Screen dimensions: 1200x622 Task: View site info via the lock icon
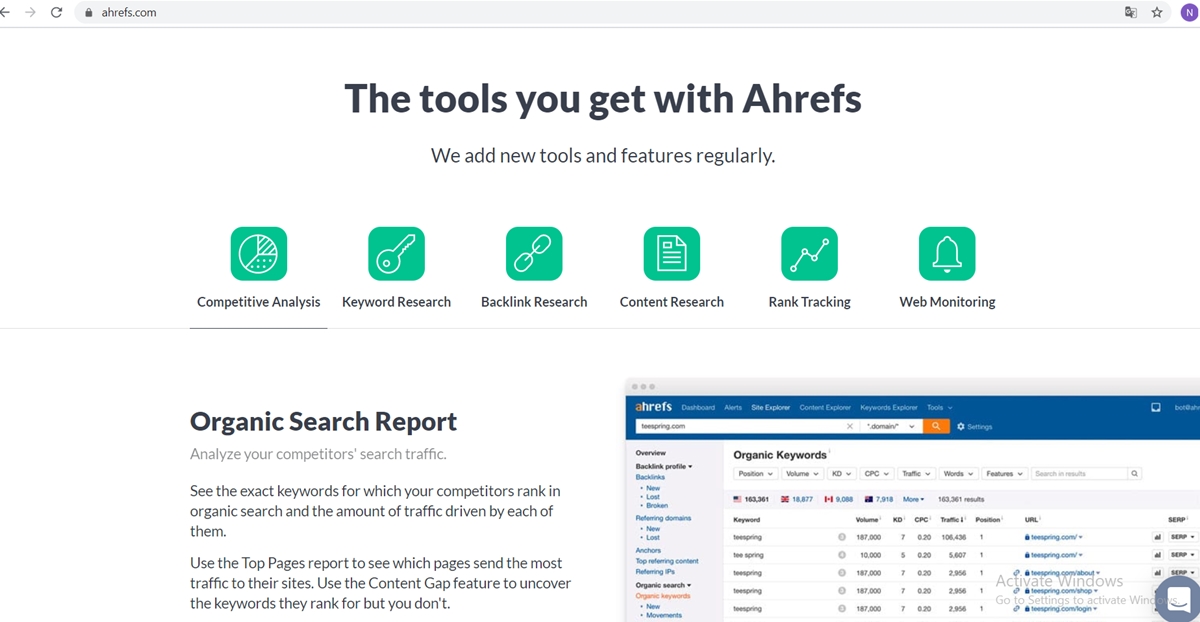point(89,13)
